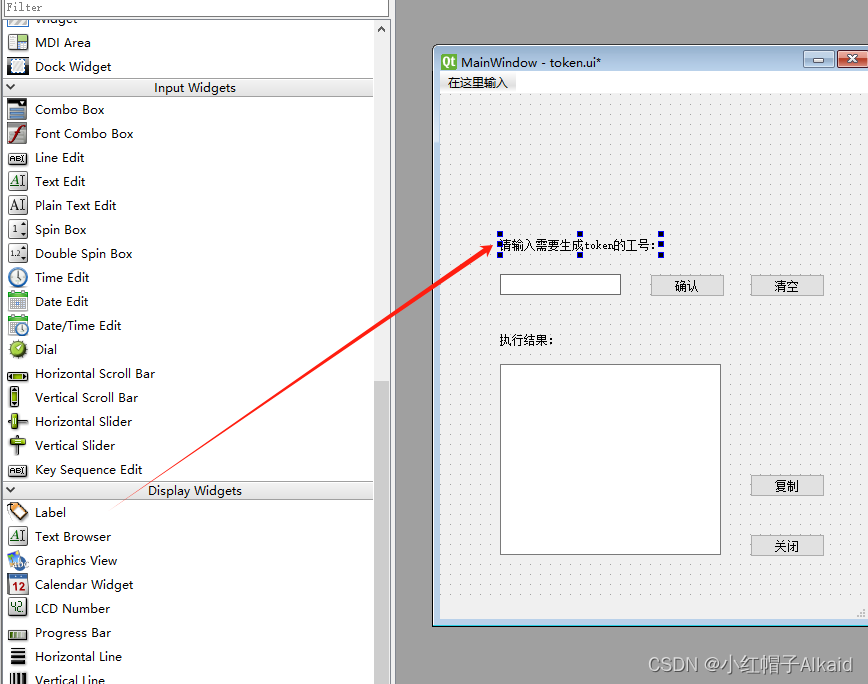Pick the Font Combo Box icon
Viewport: 868px width, 684px height.
pyautogui.click(x=18, y=133)
